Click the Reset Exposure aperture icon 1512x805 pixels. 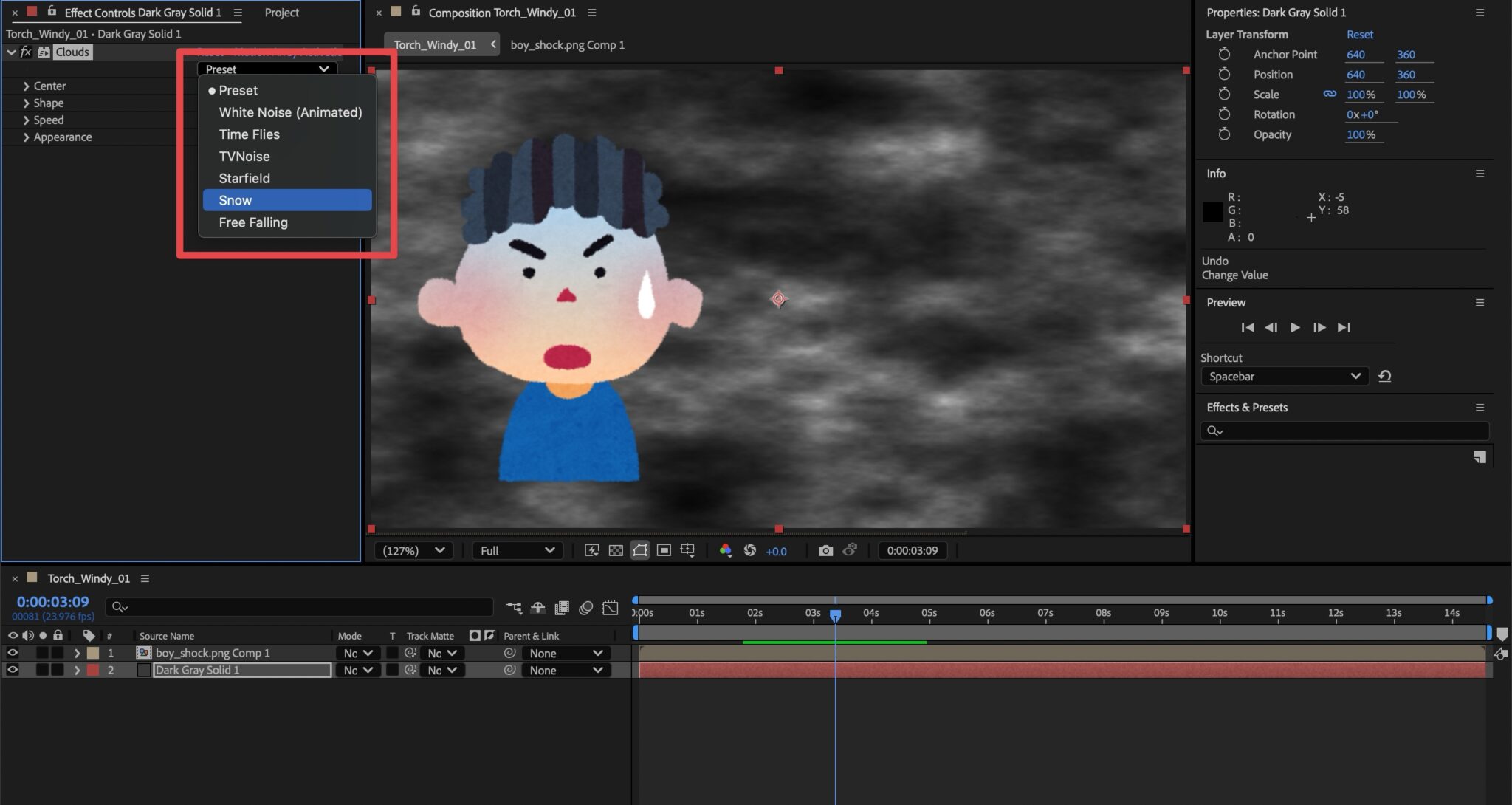pos(750,550)
